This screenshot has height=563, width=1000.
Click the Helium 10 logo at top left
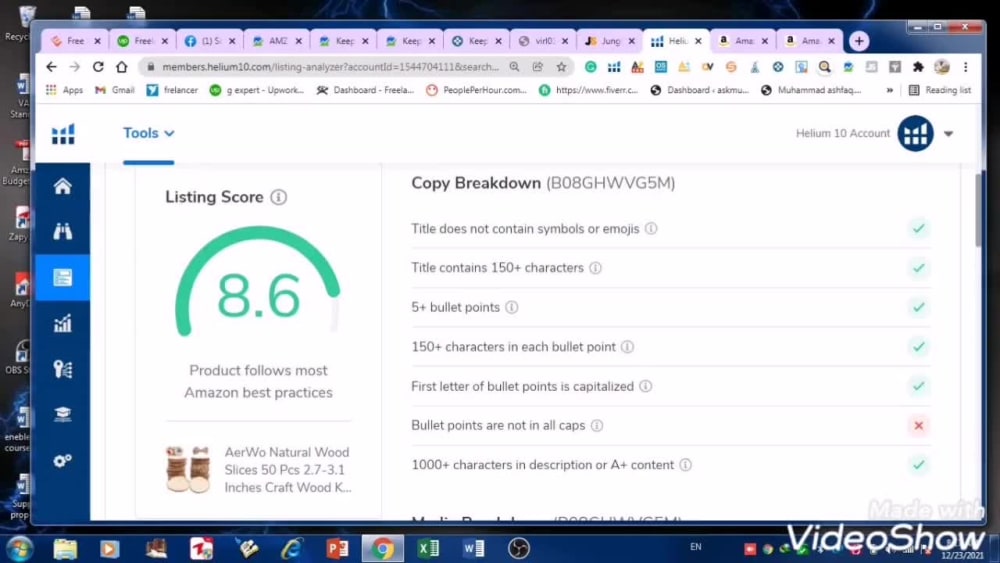(63, 134)
